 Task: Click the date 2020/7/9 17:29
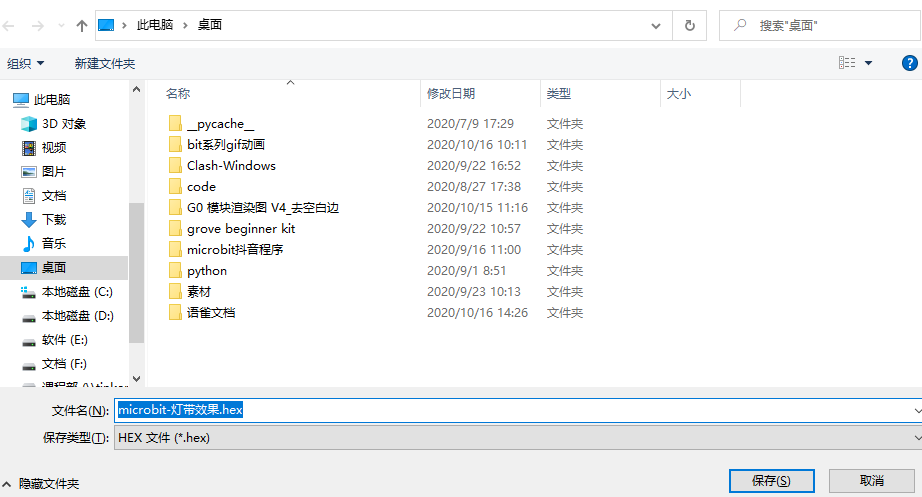[x=470, y=124]
